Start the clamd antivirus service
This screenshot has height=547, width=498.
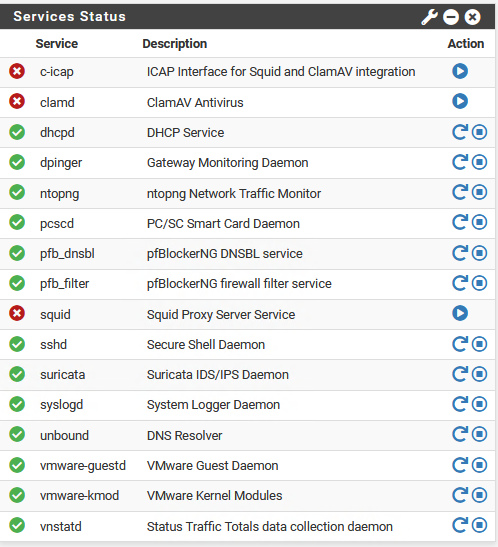460,101
